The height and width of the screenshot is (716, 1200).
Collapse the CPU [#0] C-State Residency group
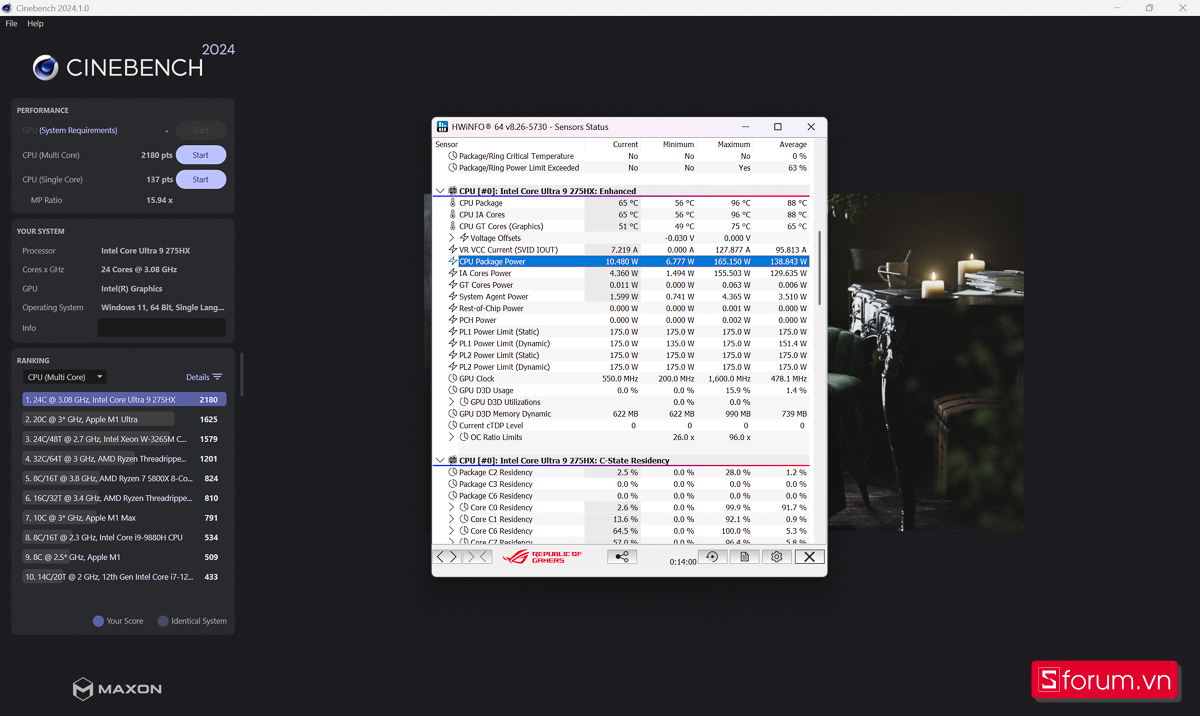point(440,461)
